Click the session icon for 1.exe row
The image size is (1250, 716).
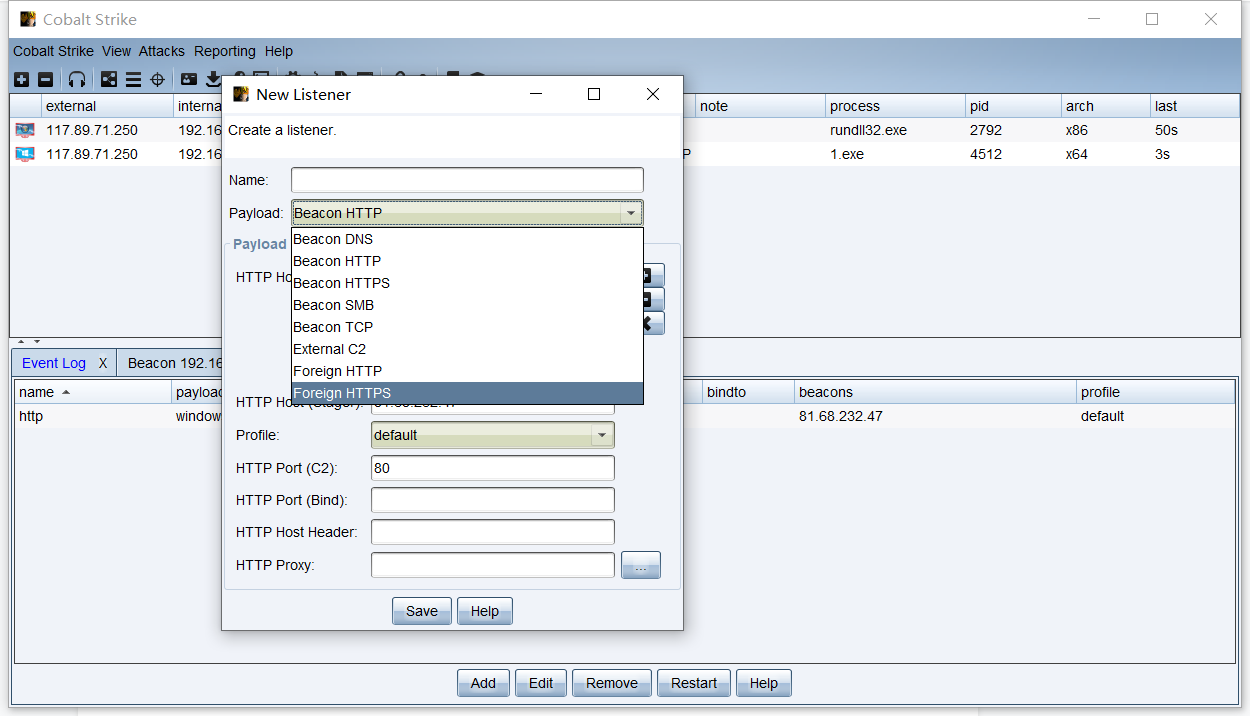click(25, 154)
